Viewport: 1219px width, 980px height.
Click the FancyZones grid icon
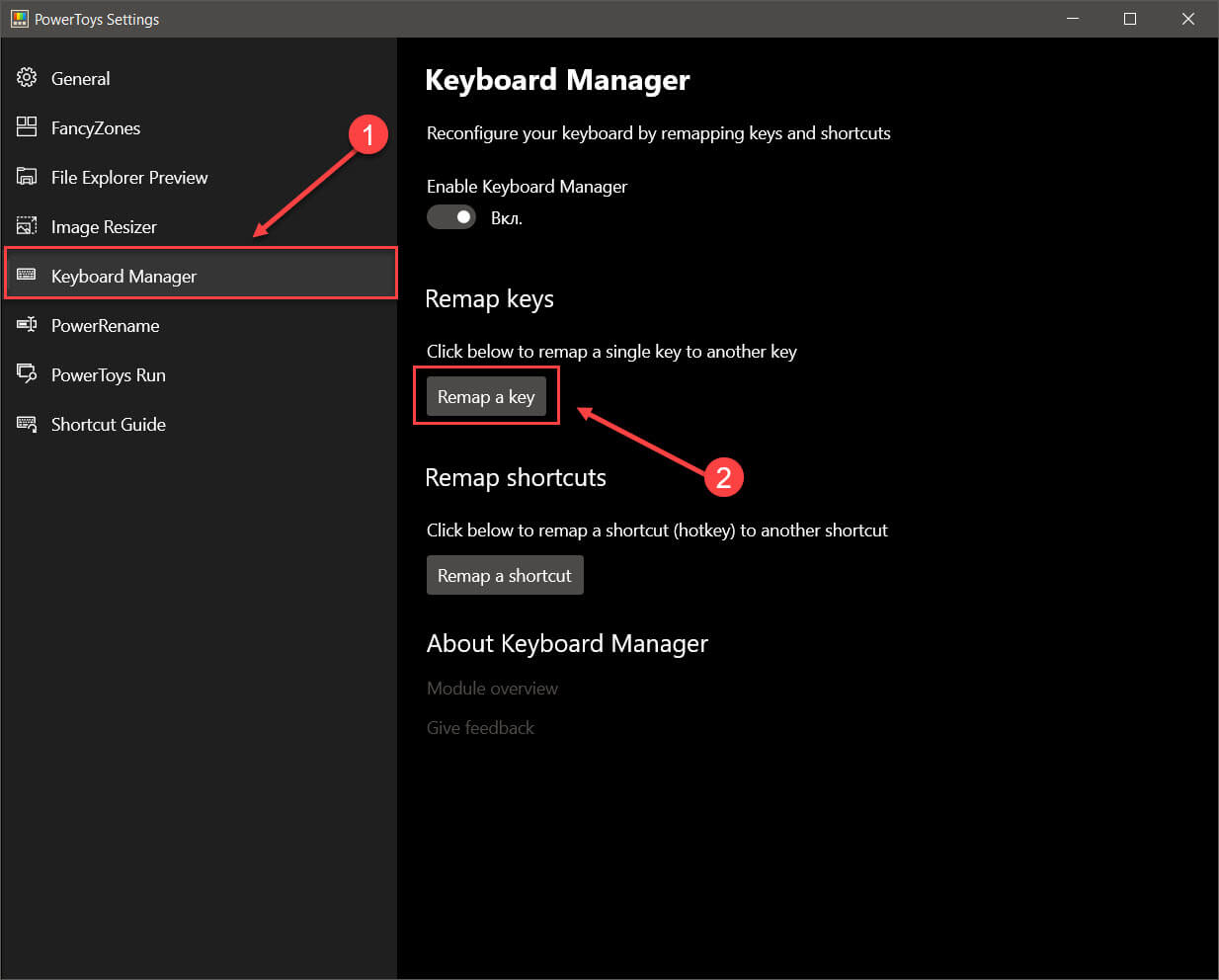coord(27,127)
